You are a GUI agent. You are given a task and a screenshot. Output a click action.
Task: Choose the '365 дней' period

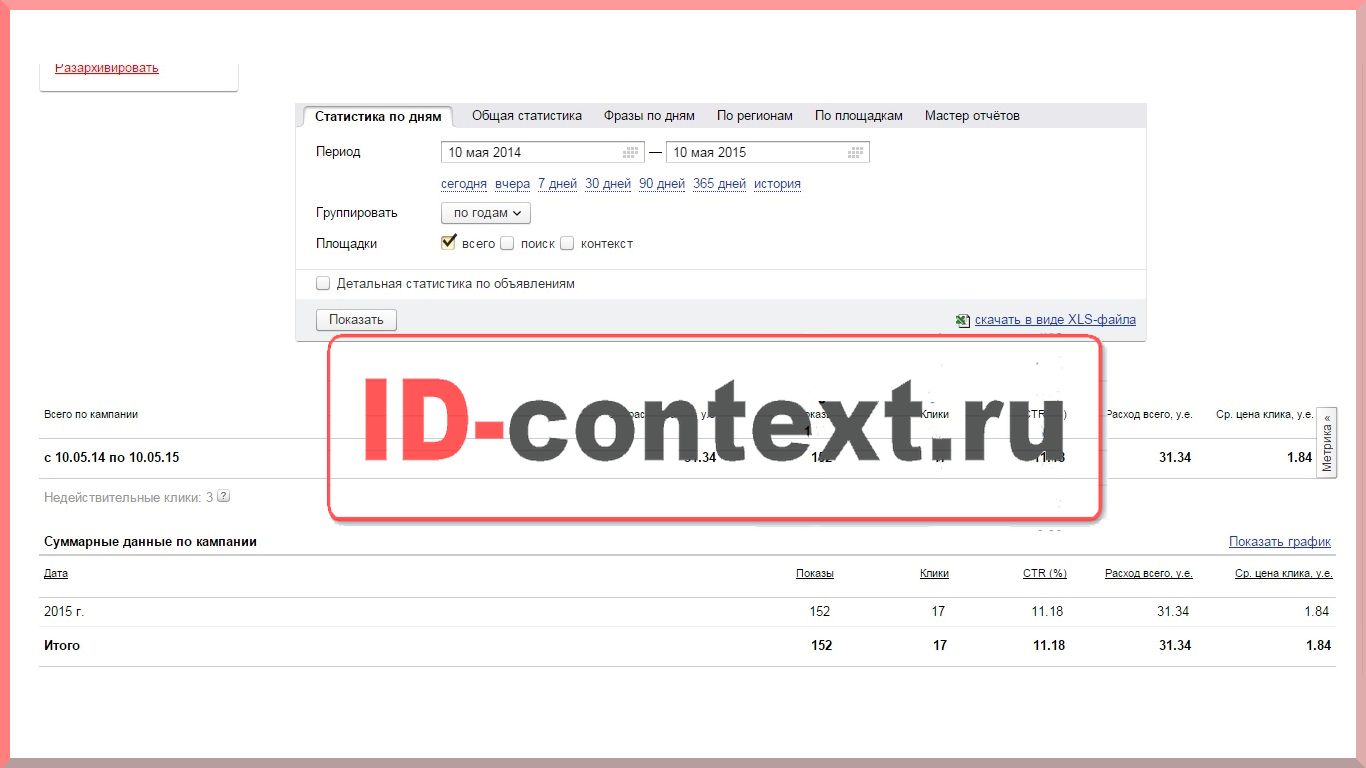pyautogui.click(x=719, y=184)
